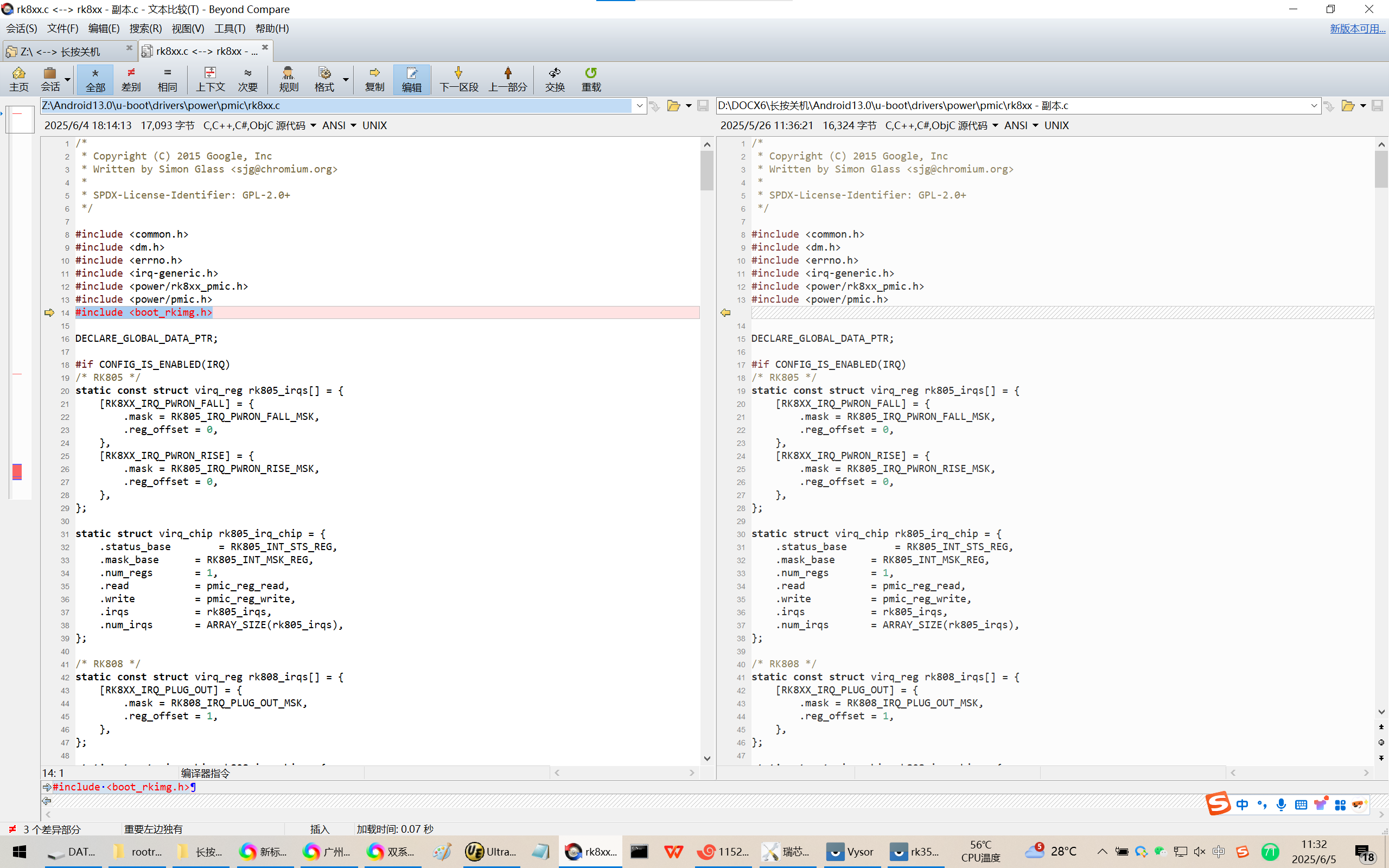Click the Reload (重载) toolbar icon
Viewport: 1389px width, 868px height.
tap(591, 79)
